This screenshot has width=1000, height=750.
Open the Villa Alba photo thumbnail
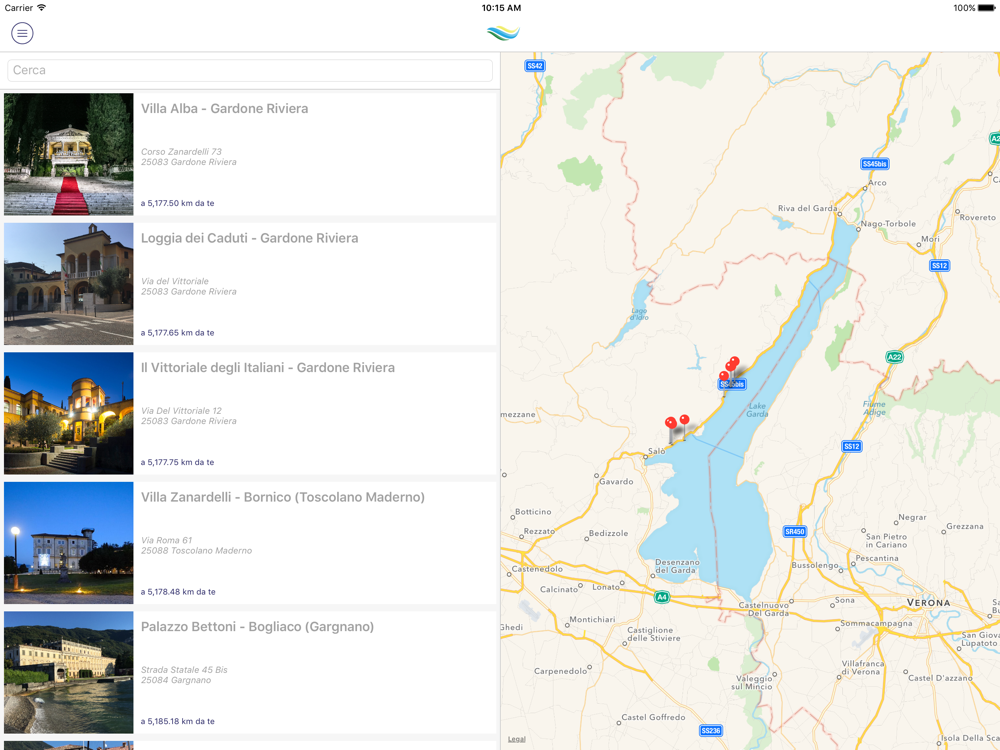pos(69,154)
